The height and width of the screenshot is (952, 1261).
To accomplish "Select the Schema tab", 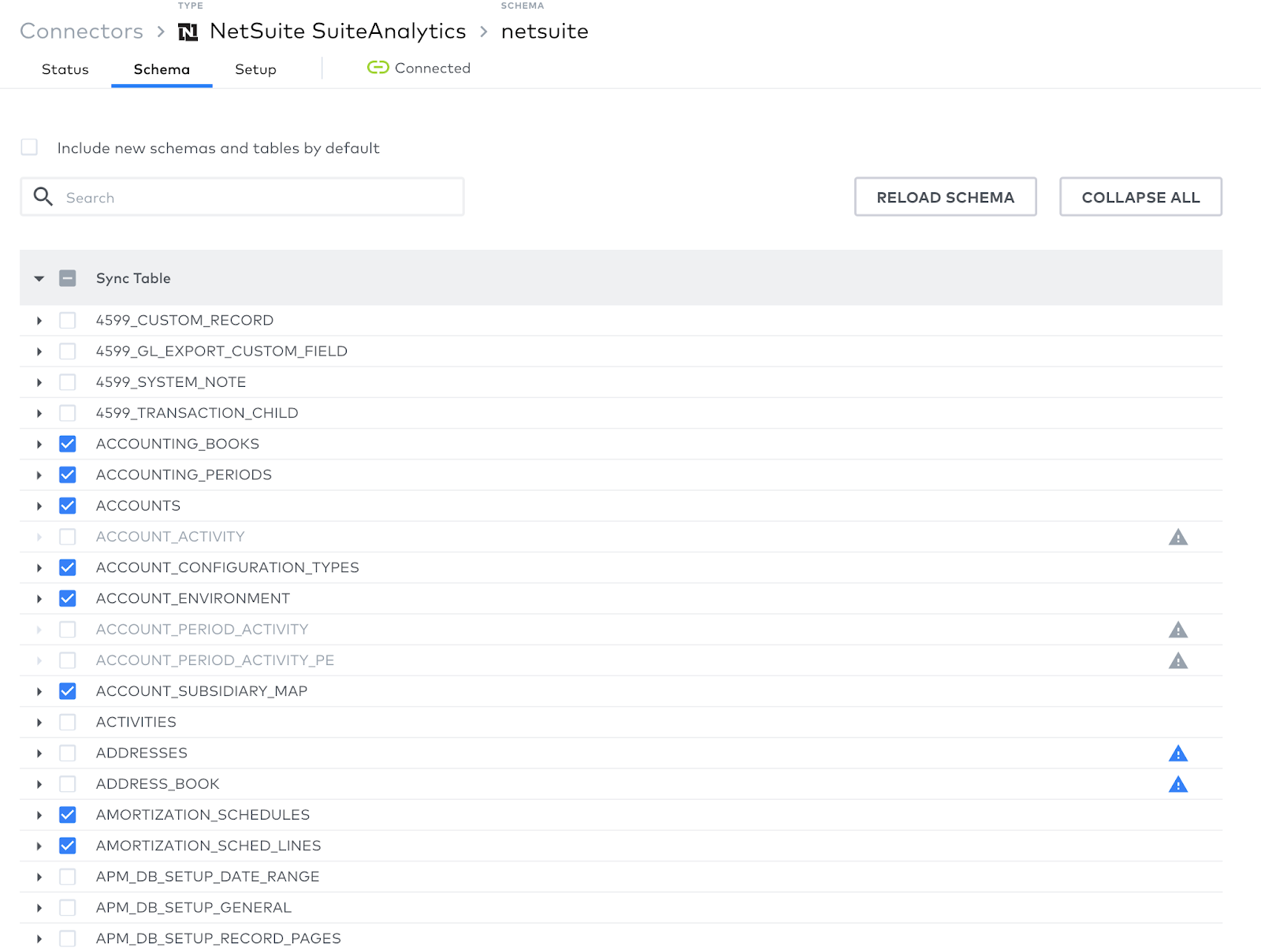I will pos(162,69).
